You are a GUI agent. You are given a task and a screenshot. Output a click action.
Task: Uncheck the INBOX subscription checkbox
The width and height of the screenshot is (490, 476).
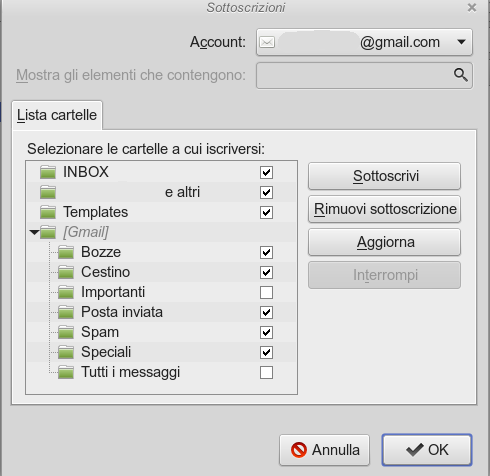[266, 172]
